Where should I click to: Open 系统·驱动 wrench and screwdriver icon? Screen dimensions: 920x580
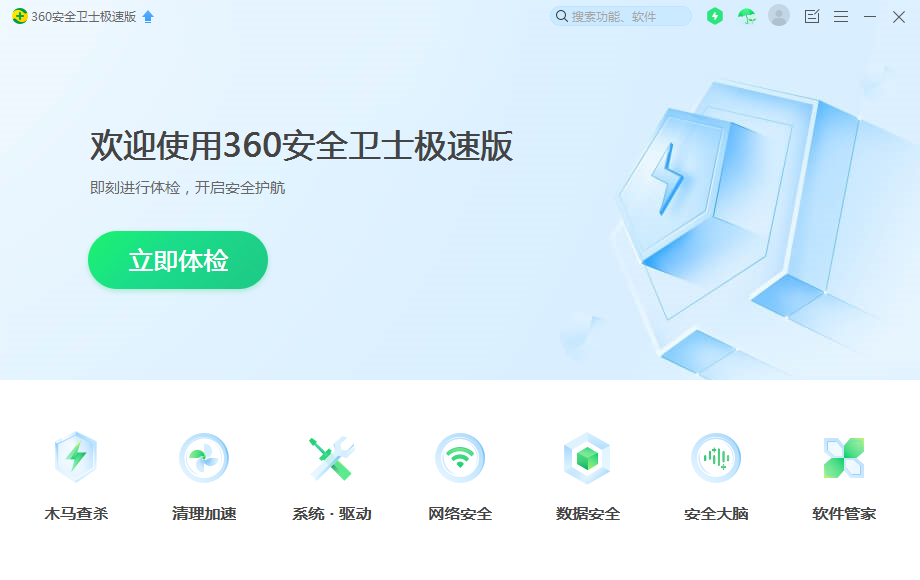coord(332,458)
